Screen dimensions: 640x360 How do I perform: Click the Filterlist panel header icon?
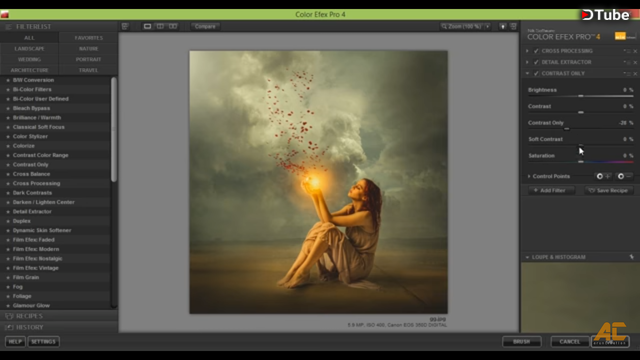point(8,27)
